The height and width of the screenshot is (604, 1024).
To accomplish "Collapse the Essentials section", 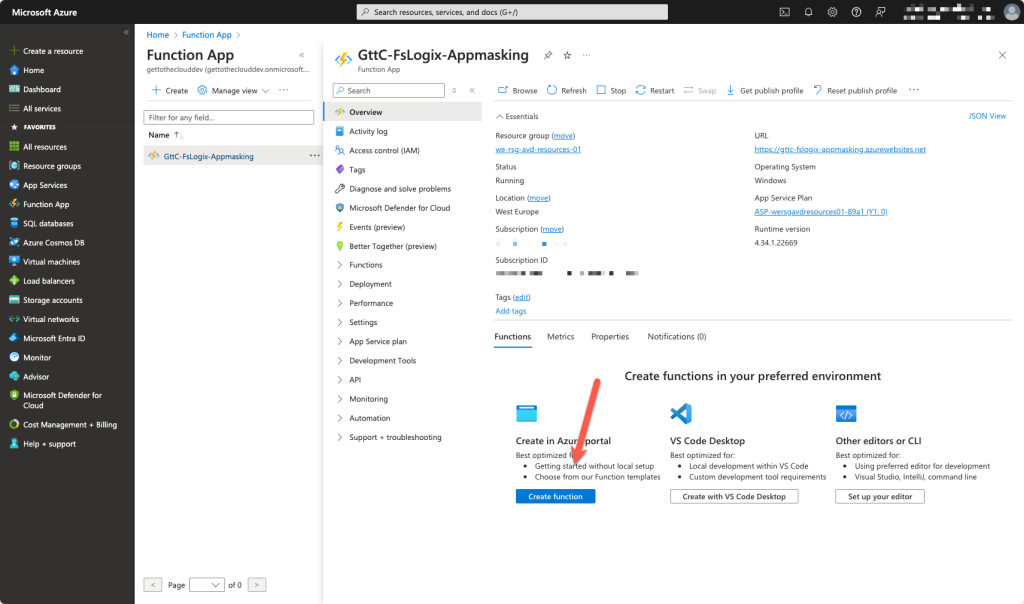I will (517, 116).
